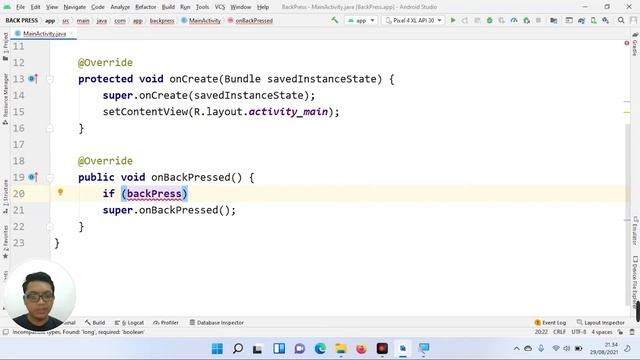Click the lightbulb quick-fix icon on line 20
Viewport: 640px width, 360px height.
coord(60,192)
